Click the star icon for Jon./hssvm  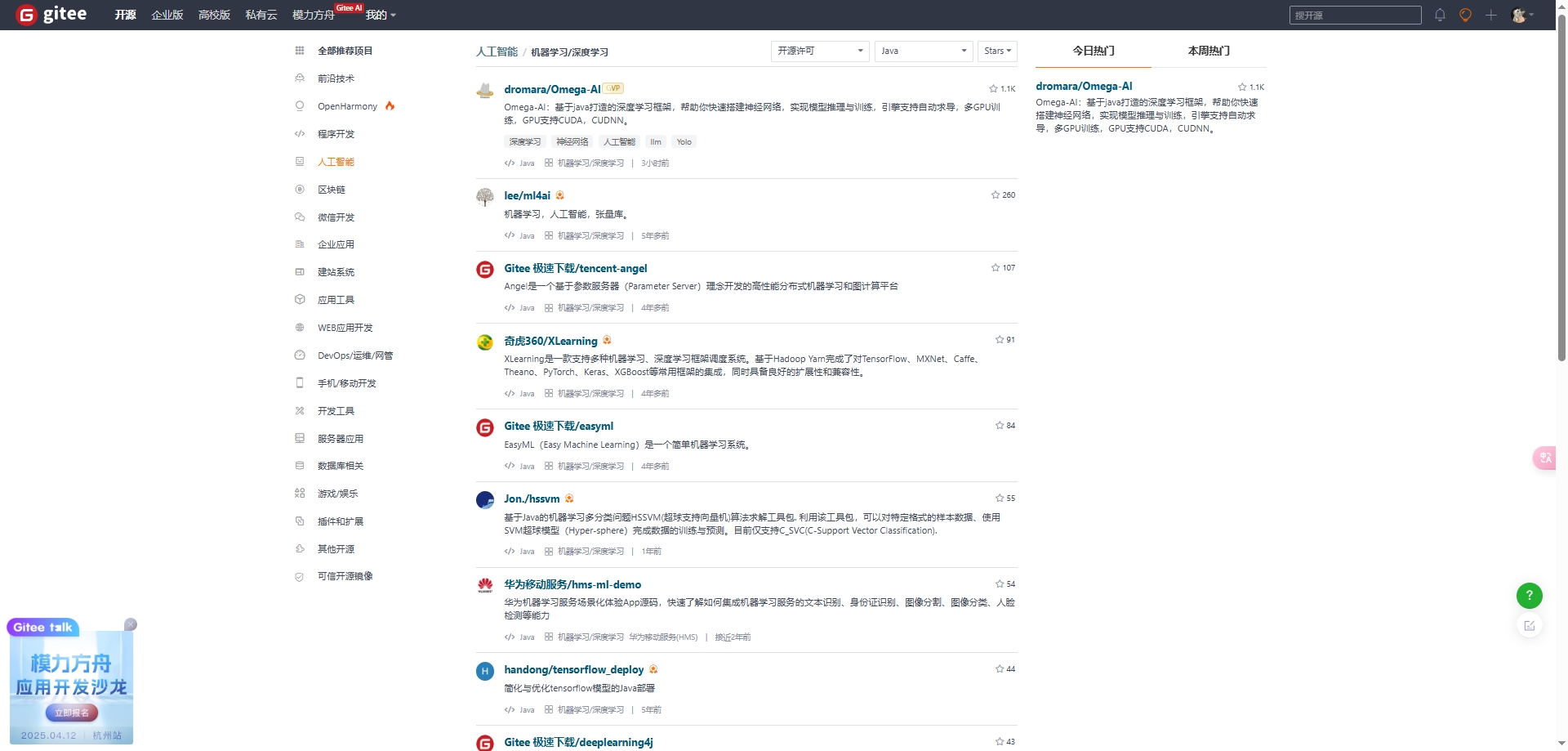point(999,498)
